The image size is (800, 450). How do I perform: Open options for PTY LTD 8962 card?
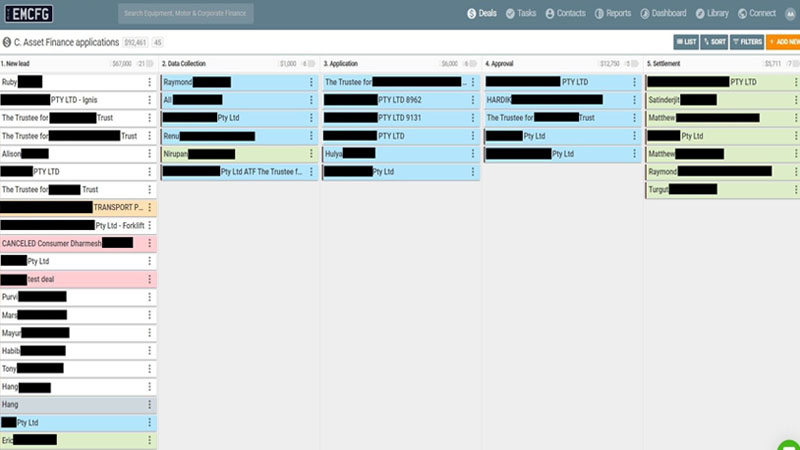point(473,100)
